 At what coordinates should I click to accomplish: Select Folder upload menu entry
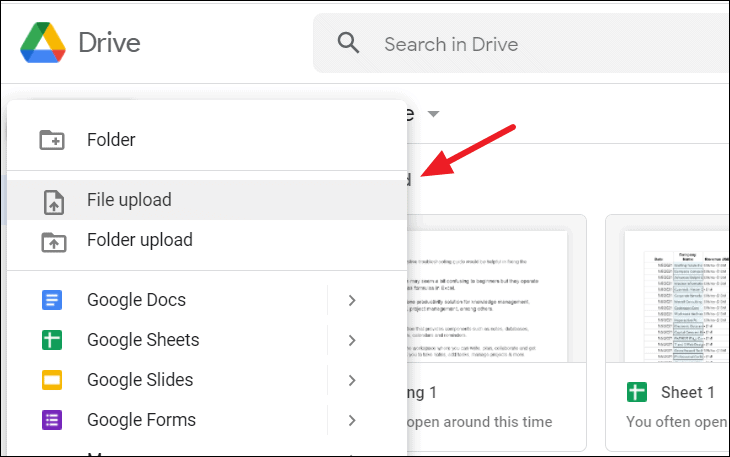click(207, 240)
